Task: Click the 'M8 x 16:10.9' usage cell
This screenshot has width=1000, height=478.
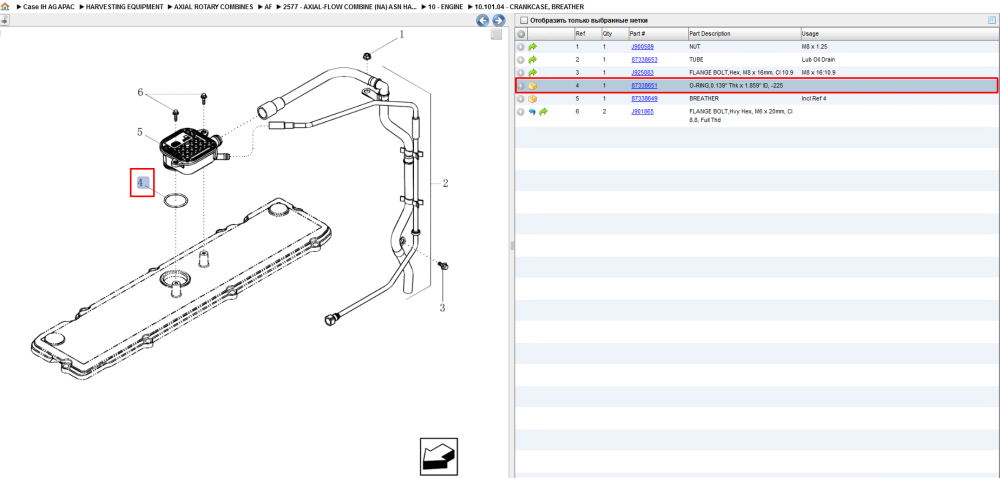Action: (818, 73)
